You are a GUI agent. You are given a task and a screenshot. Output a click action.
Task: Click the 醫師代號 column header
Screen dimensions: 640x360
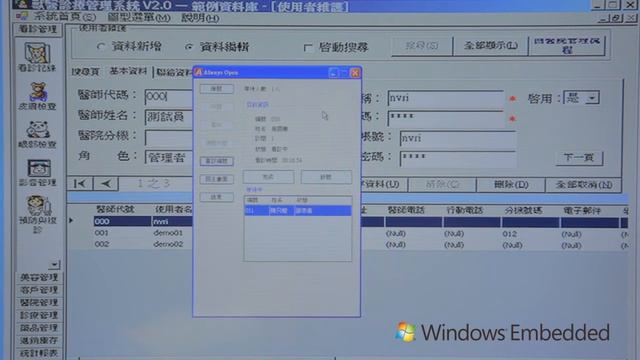point(115,209)
